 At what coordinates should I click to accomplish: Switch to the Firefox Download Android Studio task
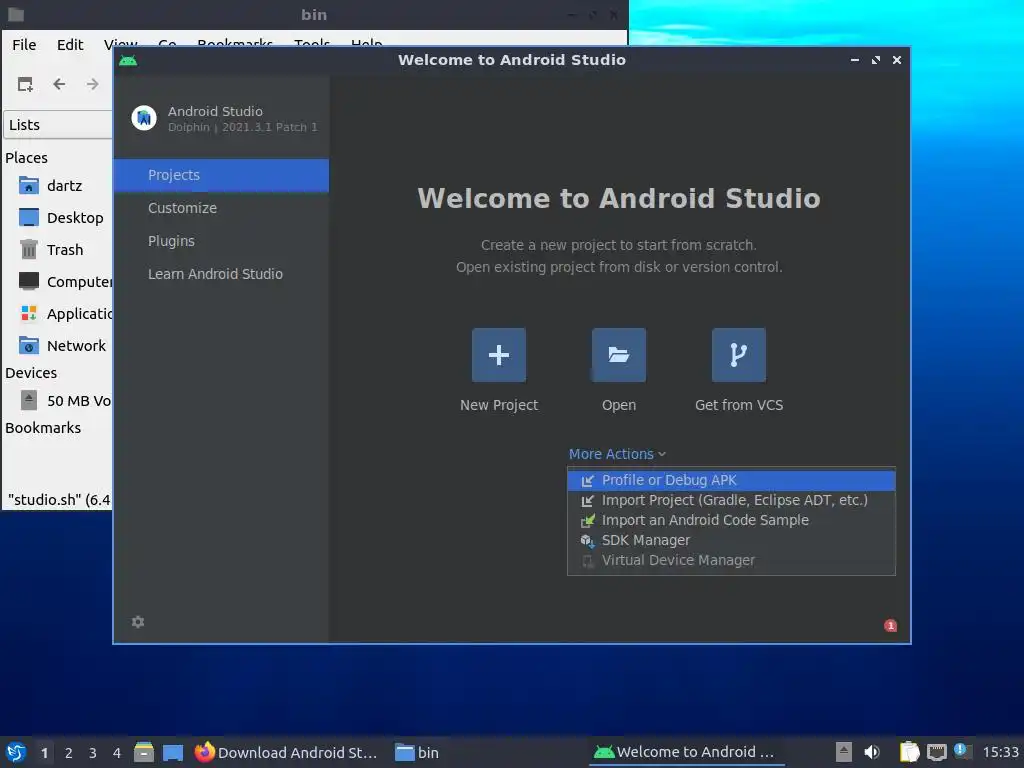[287, 752]
